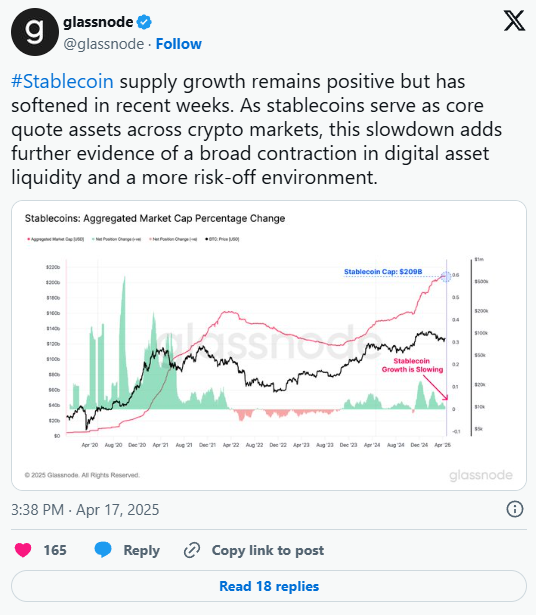This screenshot has height=615, width=536.
Task: Open the Apr 17, 2025 timestamp
Action: (85, 509)
